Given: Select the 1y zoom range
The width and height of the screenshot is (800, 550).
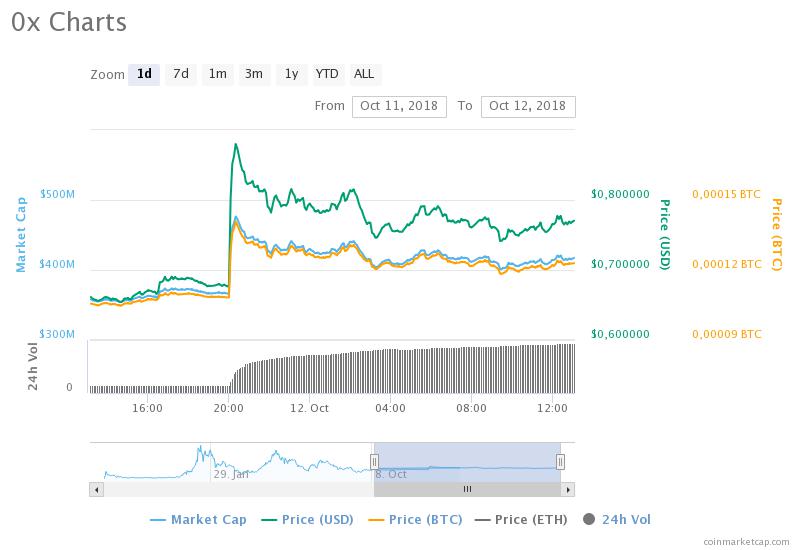Looking at the screenshot, I should pos(291,74).
